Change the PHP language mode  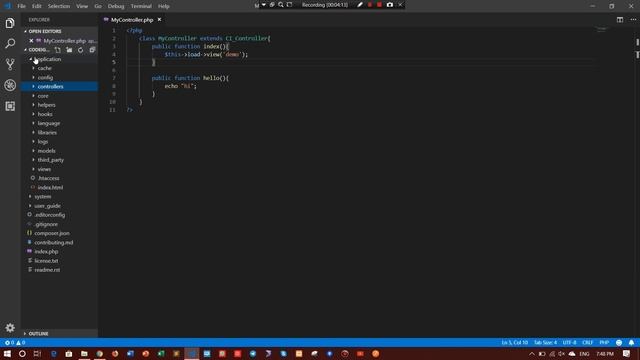pos(604,343)
